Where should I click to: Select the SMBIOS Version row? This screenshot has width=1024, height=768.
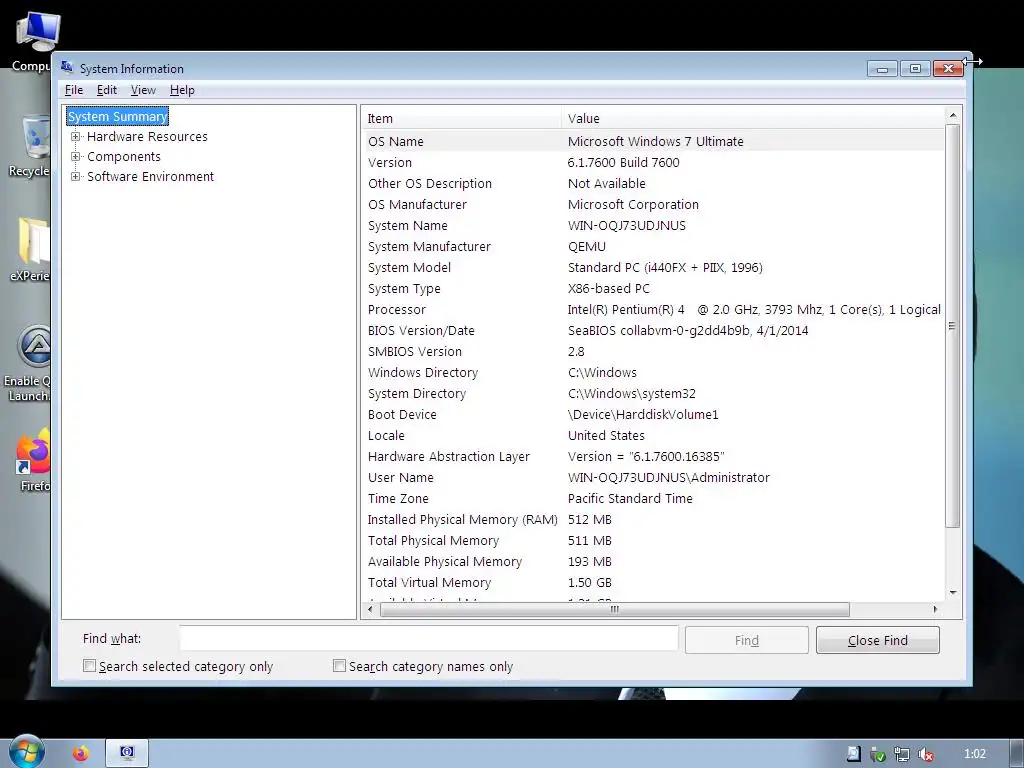click(652, 351)
